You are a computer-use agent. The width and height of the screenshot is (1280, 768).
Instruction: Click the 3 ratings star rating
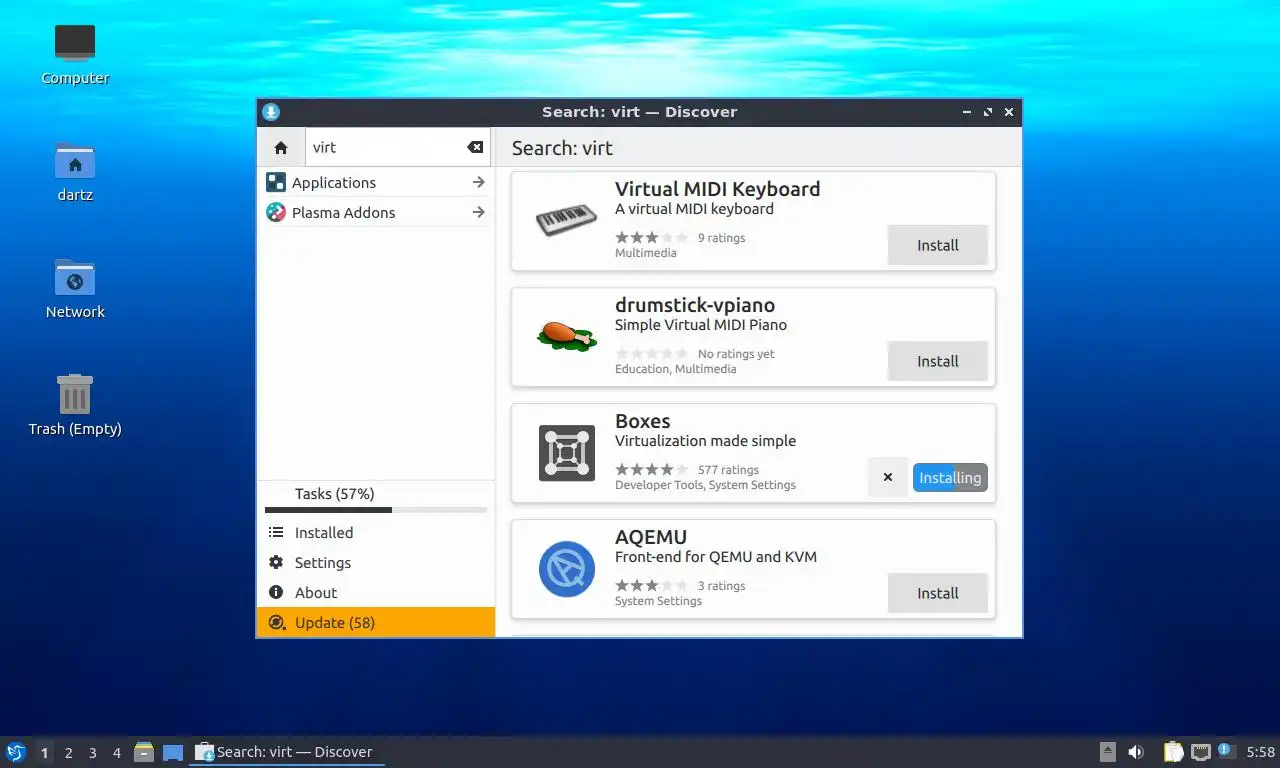[x=651, y=586]
